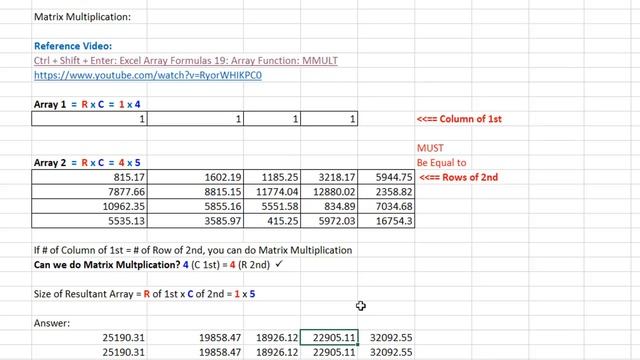Viewport: 640px width, 360px height.
Task: Select the 'Array 1 = R x C = 1 x 4' label
Action: click(x=87, y=104)
